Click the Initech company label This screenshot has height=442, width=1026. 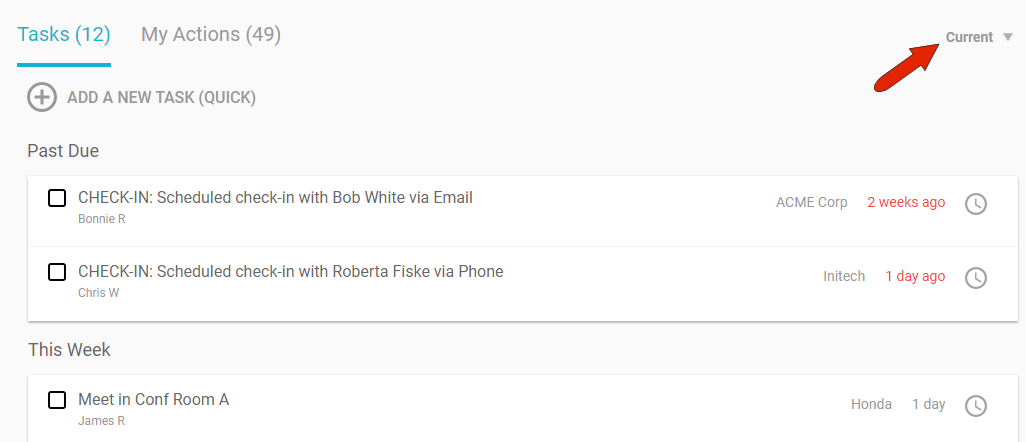click(x=844, y=276)
